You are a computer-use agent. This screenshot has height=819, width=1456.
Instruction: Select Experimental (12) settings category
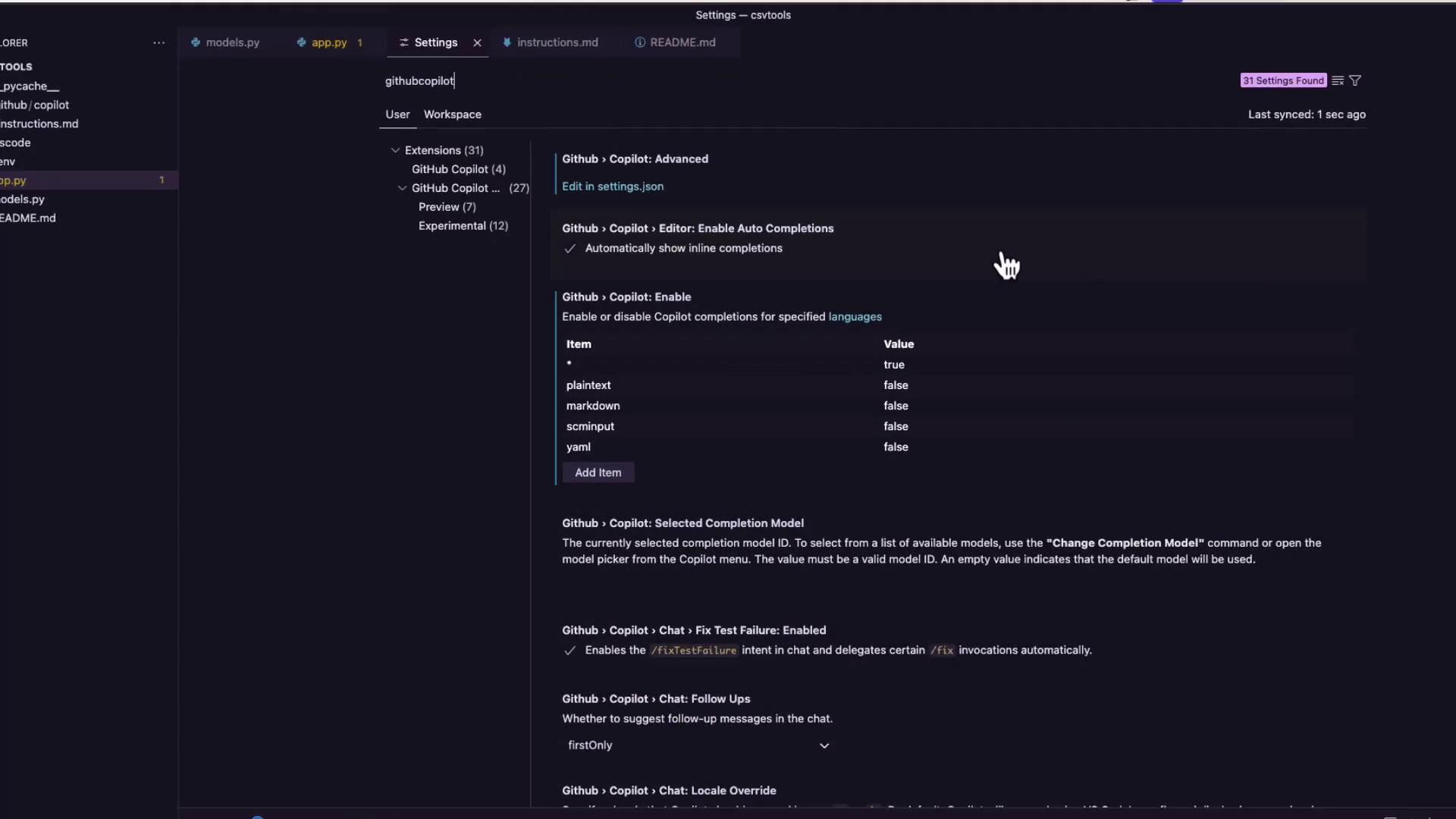(463, 226)
